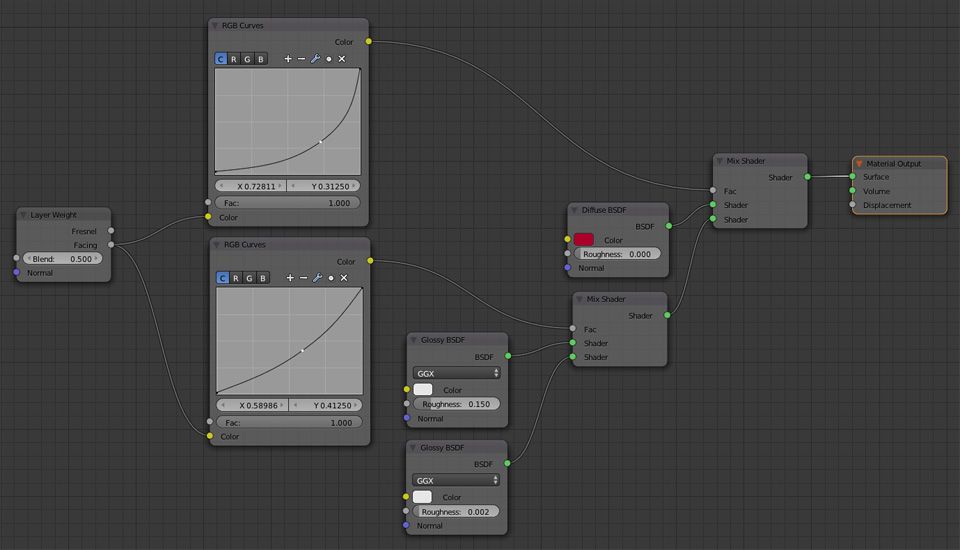Image resolution: width=960 pixels, height=550 pixels.
Task: Click clipping dot icon on top RGB Curves
Action: click(329, 59)
